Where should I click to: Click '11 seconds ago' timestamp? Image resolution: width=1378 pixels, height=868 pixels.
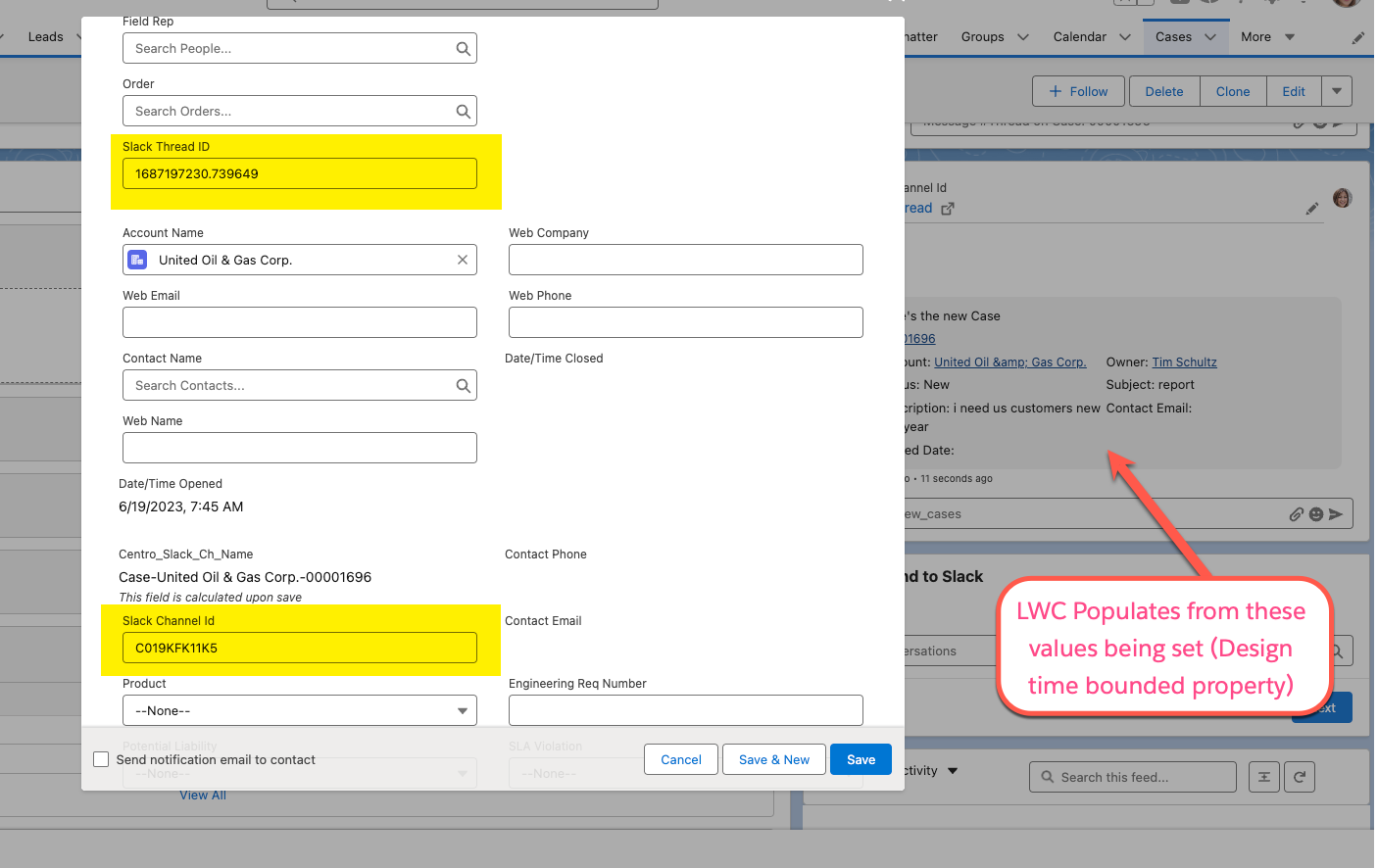957,479
